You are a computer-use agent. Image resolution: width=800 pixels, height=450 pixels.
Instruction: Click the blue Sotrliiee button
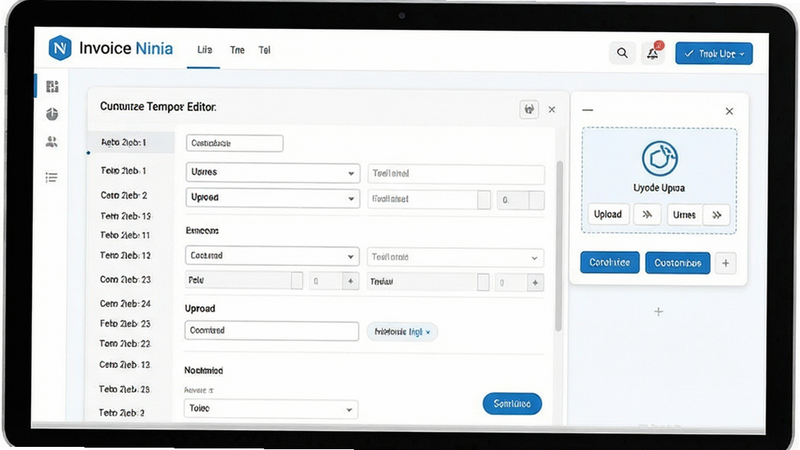click(512, 404)
